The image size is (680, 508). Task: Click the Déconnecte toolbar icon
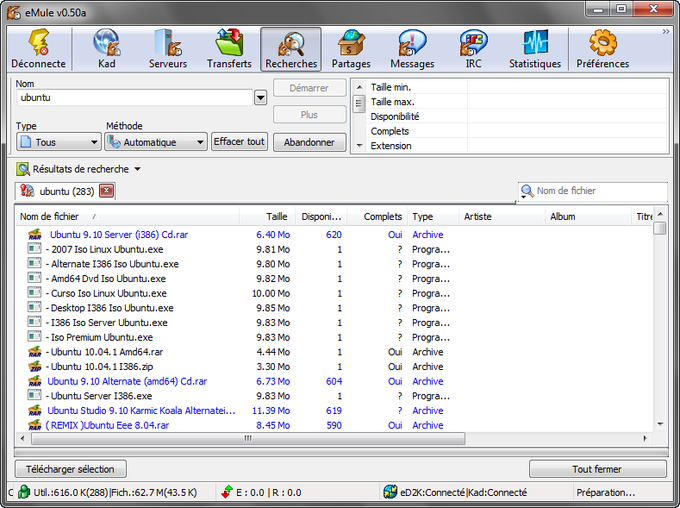[39, 49]
